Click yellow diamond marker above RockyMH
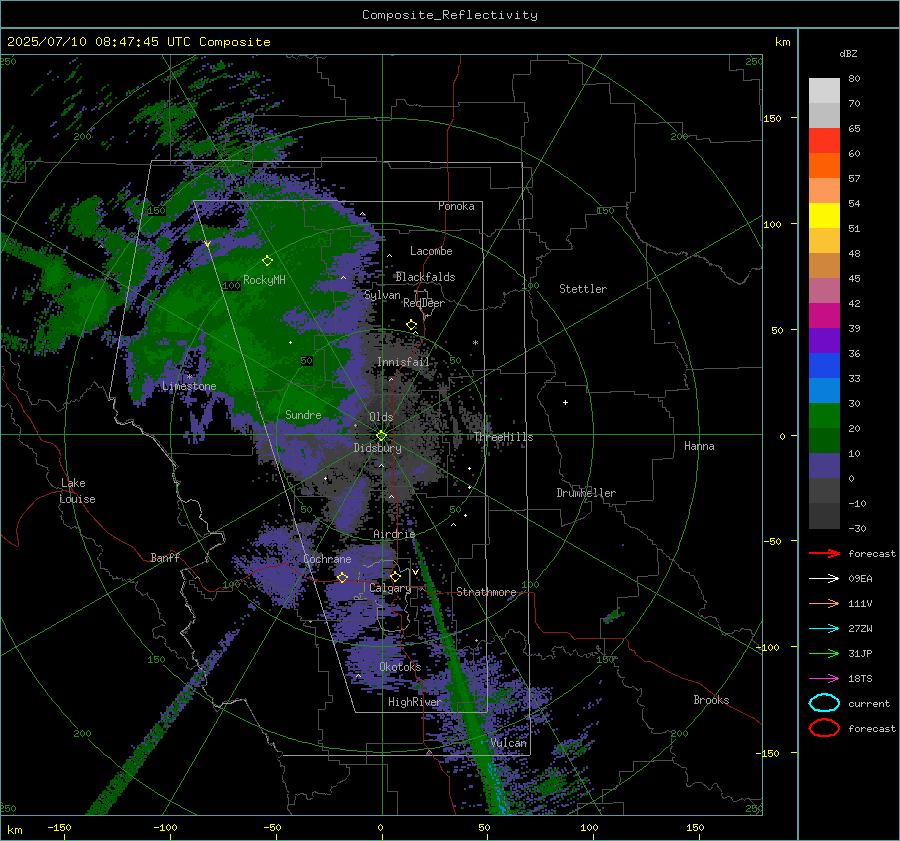 [267, 261]
